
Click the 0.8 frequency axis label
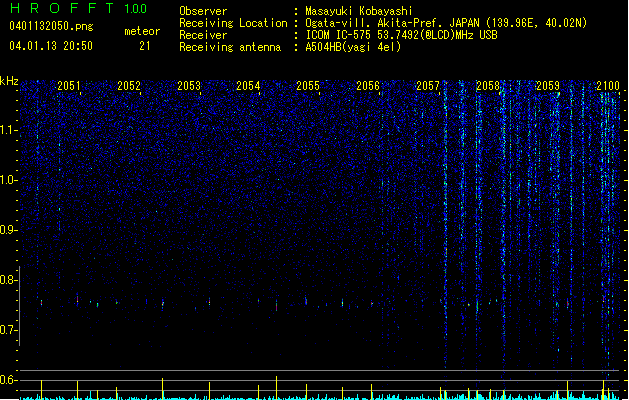coord(8,280)
